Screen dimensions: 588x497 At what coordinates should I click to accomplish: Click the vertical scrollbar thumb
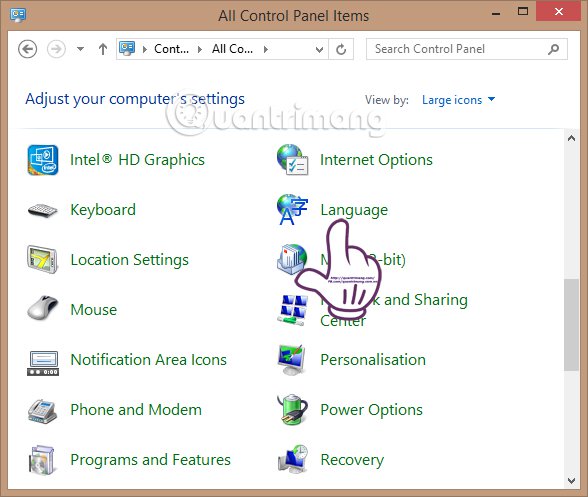tap(572, 325)
